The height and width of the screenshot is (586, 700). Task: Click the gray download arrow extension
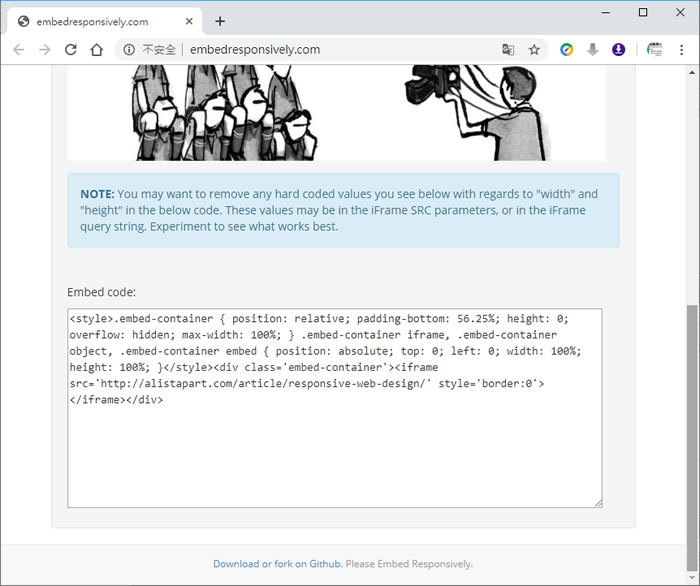(x=592, y=50)
